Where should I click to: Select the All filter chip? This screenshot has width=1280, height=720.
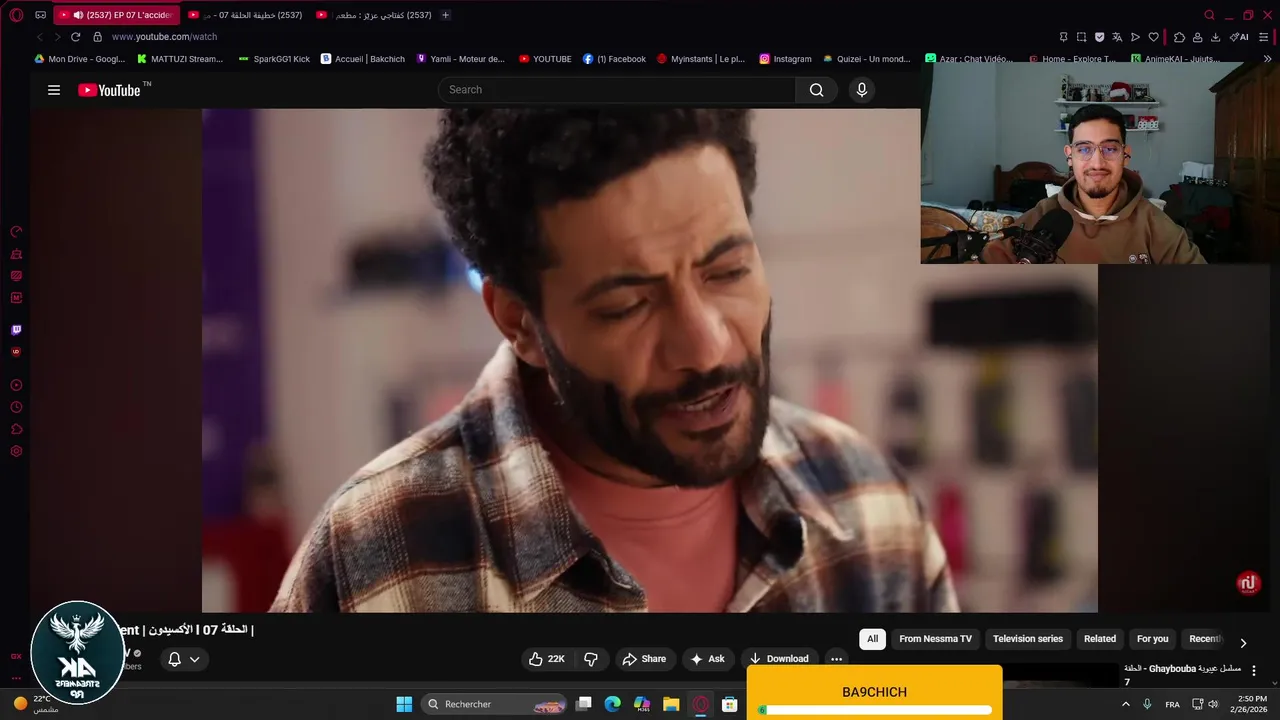[x=872, y=639]
